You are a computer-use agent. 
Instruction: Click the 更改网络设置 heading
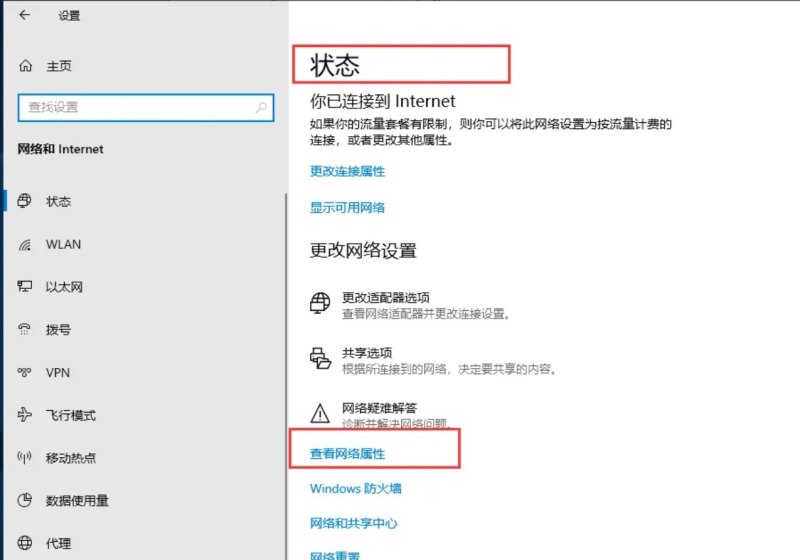click(x=363, y=250)
